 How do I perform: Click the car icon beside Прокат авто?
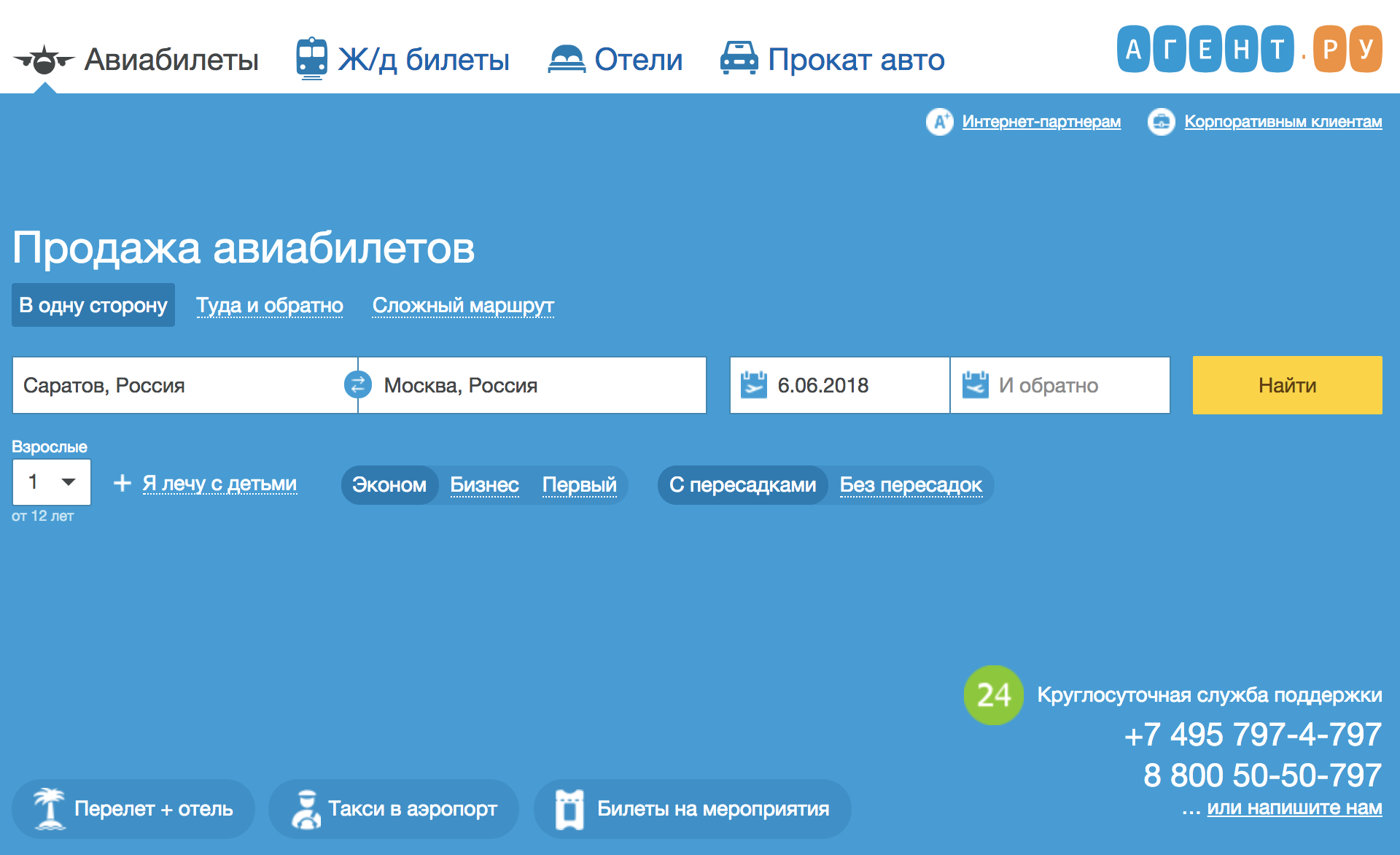click(x=739, y=58)
